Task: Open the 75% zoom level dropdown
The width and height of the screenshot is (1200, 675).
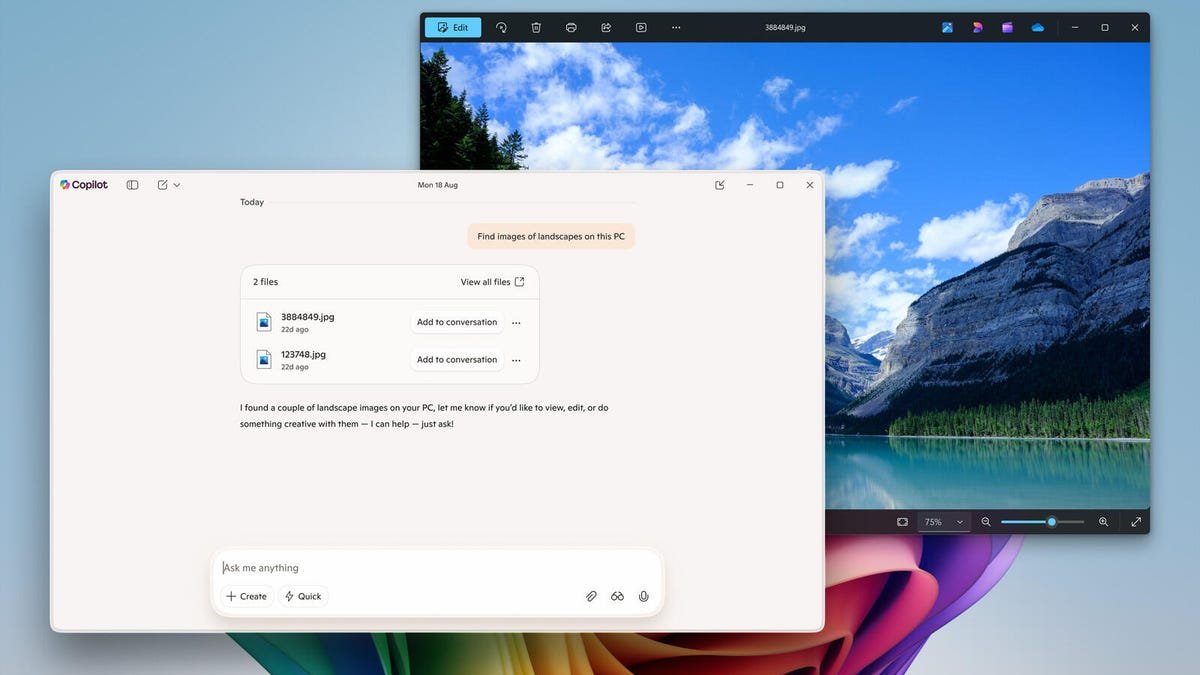Action: 942,521
